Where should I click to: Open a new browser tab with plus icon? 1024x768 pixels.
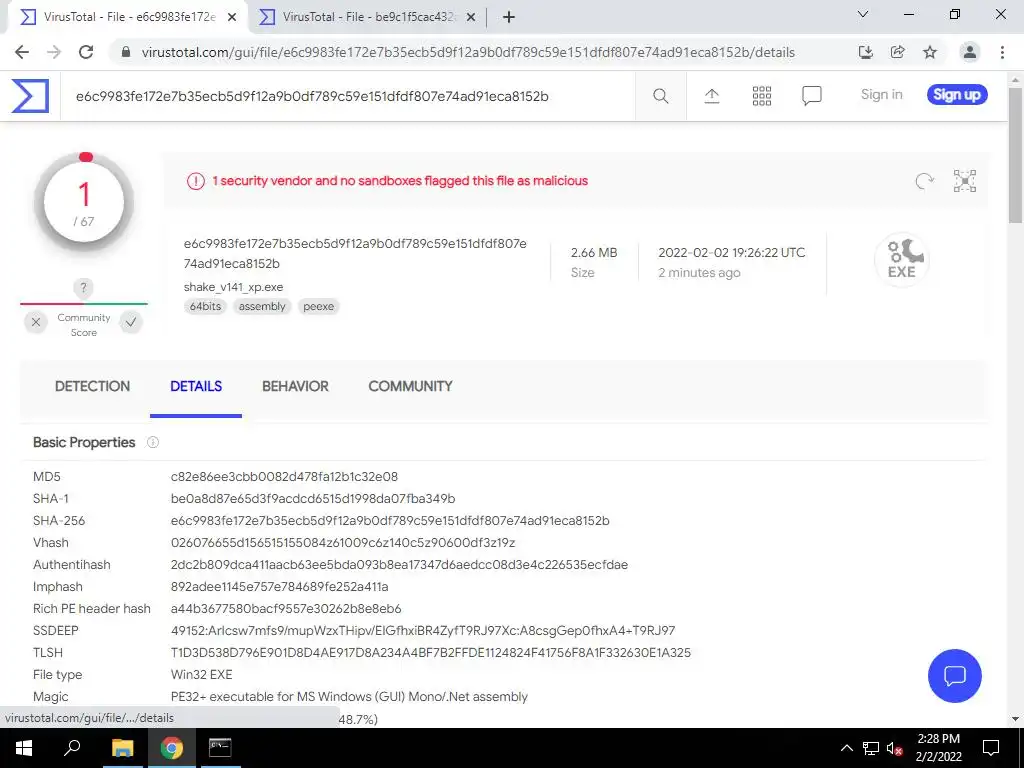point(509,17)
